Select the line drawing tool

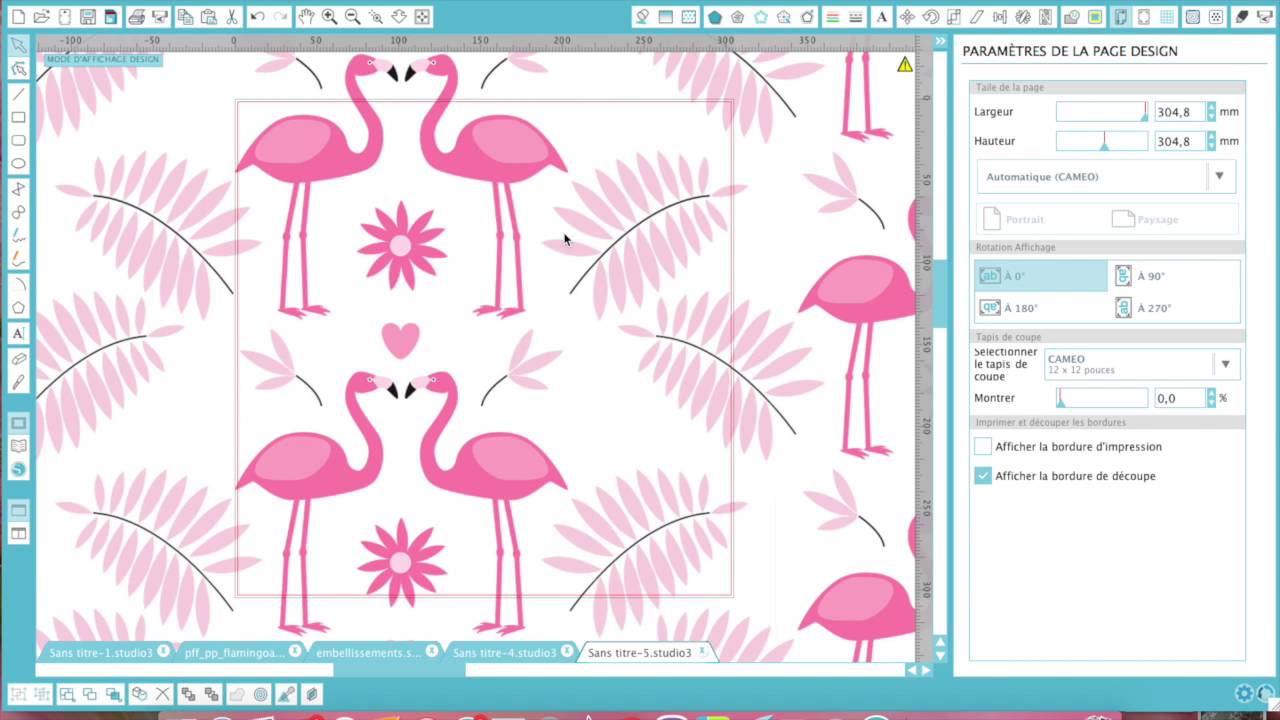[x=18, y=94]
